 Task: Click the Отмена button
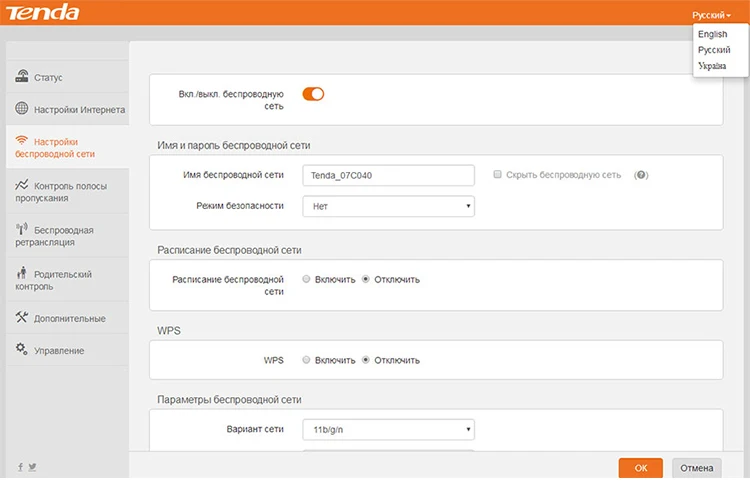[696, 468]
